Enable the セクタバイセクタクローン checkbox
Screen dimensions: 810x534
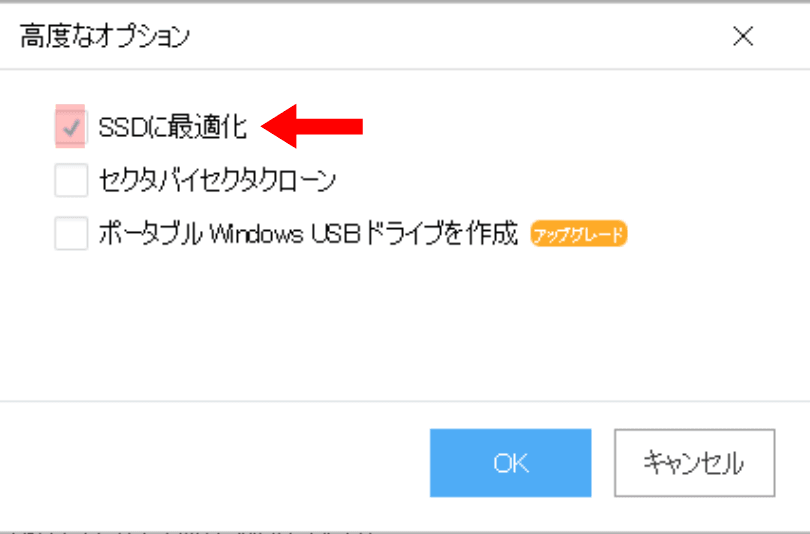tap(71, 180)
